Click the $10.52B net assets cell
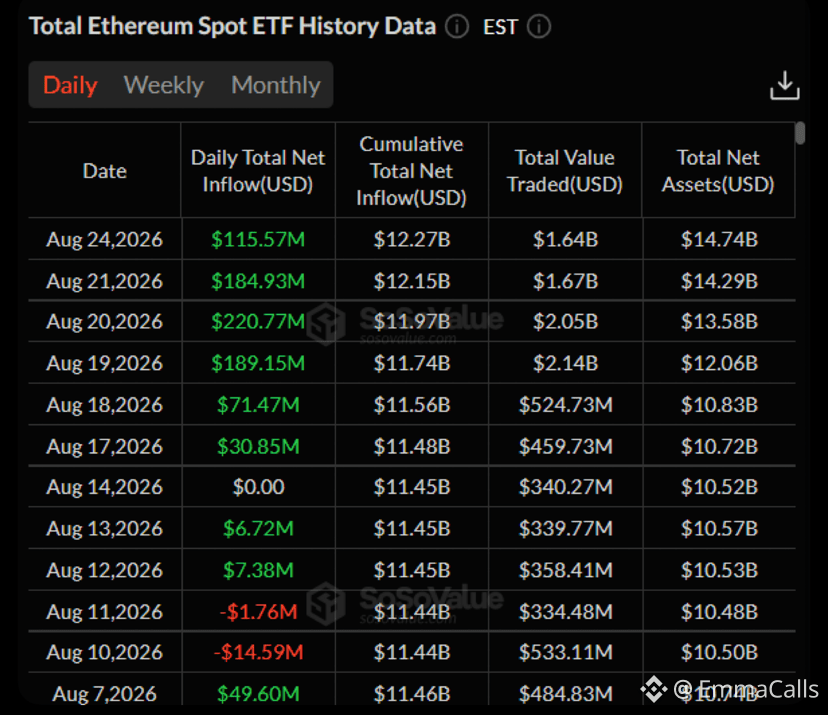Viewport: 828px width, 715px height. [719, 486]
